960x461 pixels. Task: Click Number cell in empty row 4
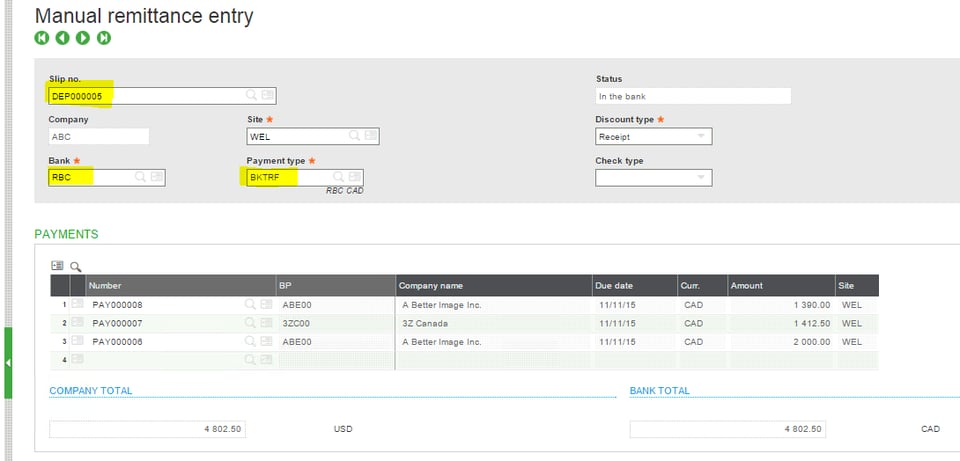pyautogui.click(x=181, y=360)
